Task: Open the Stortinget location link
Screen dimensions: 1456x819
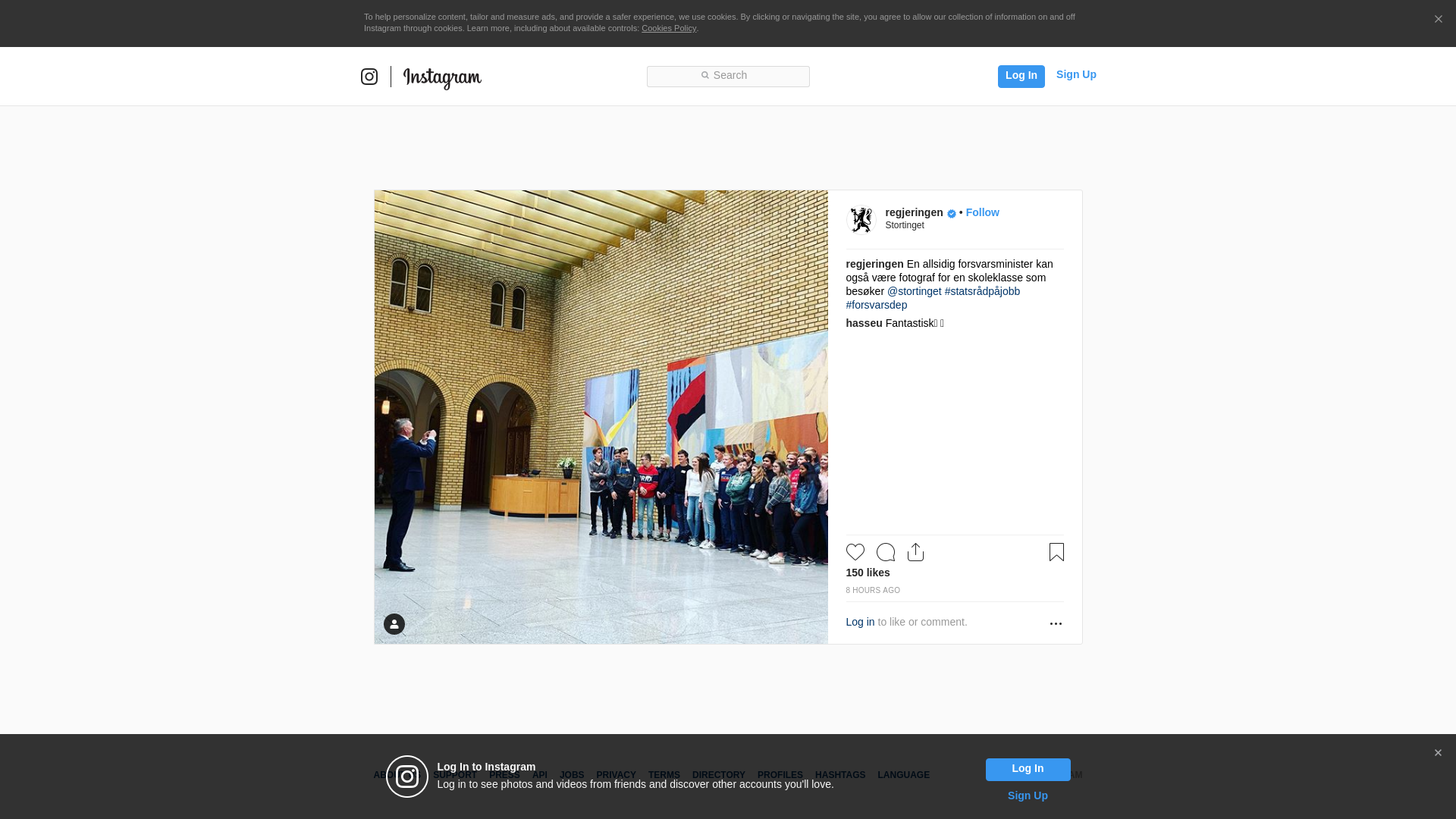Action: (904, 225)
